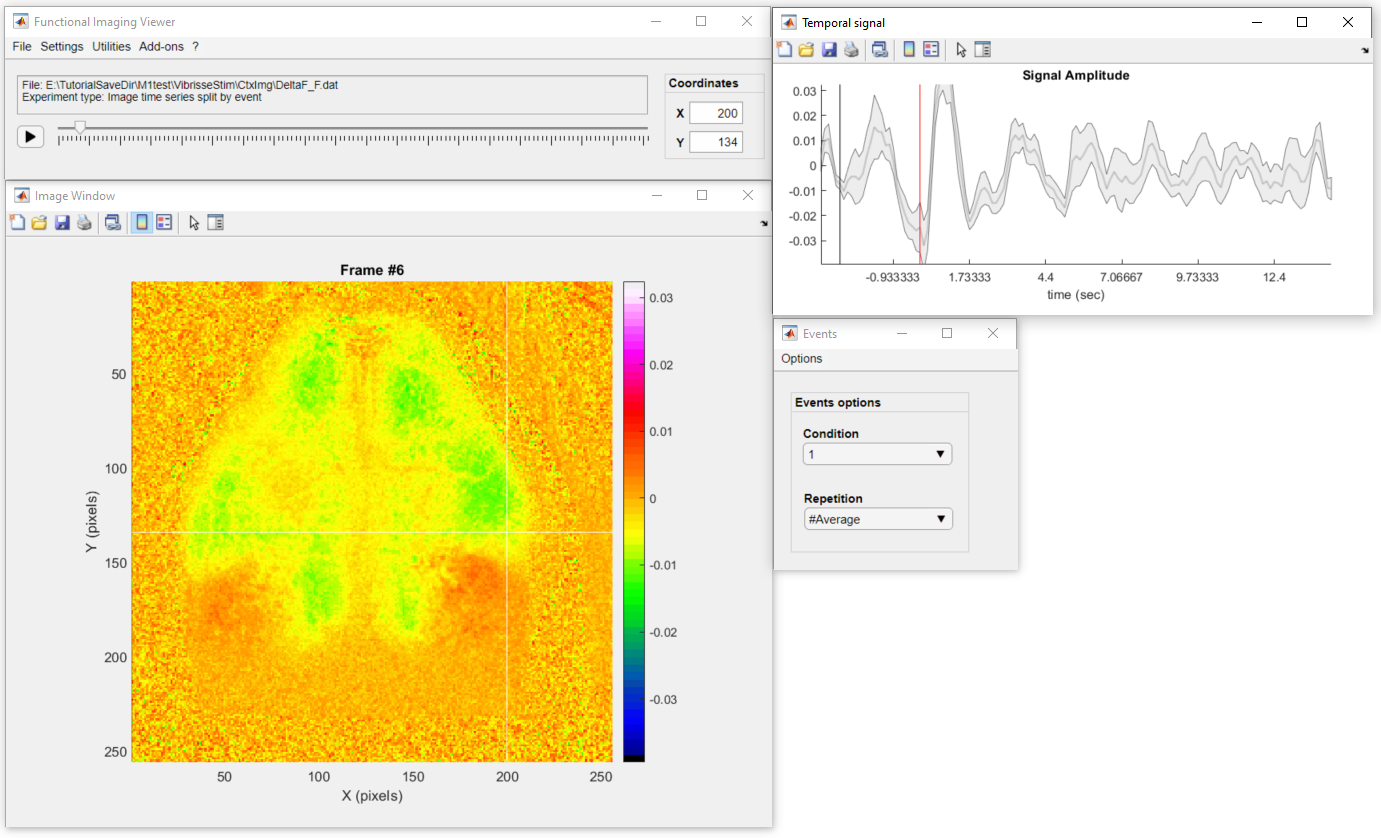Image resolution: width=1381 pixels, height=838 pixels.
Task: Click the file path information box
Action: [x=332, y=95]
